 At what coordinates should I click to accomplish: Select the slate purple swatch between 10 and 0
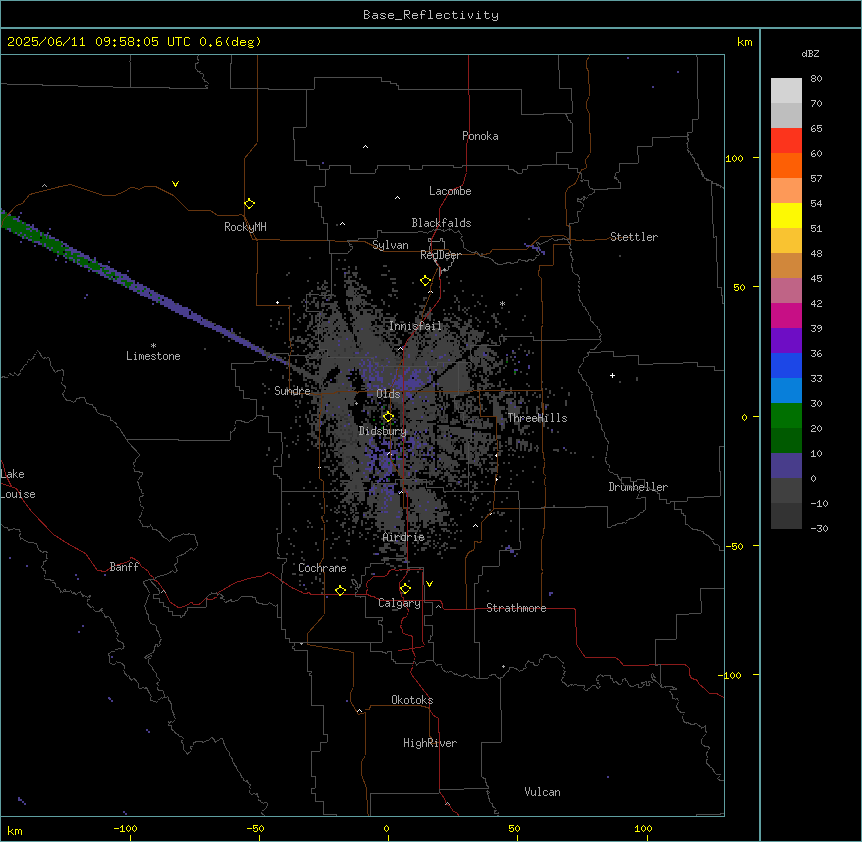coord(786,466)
